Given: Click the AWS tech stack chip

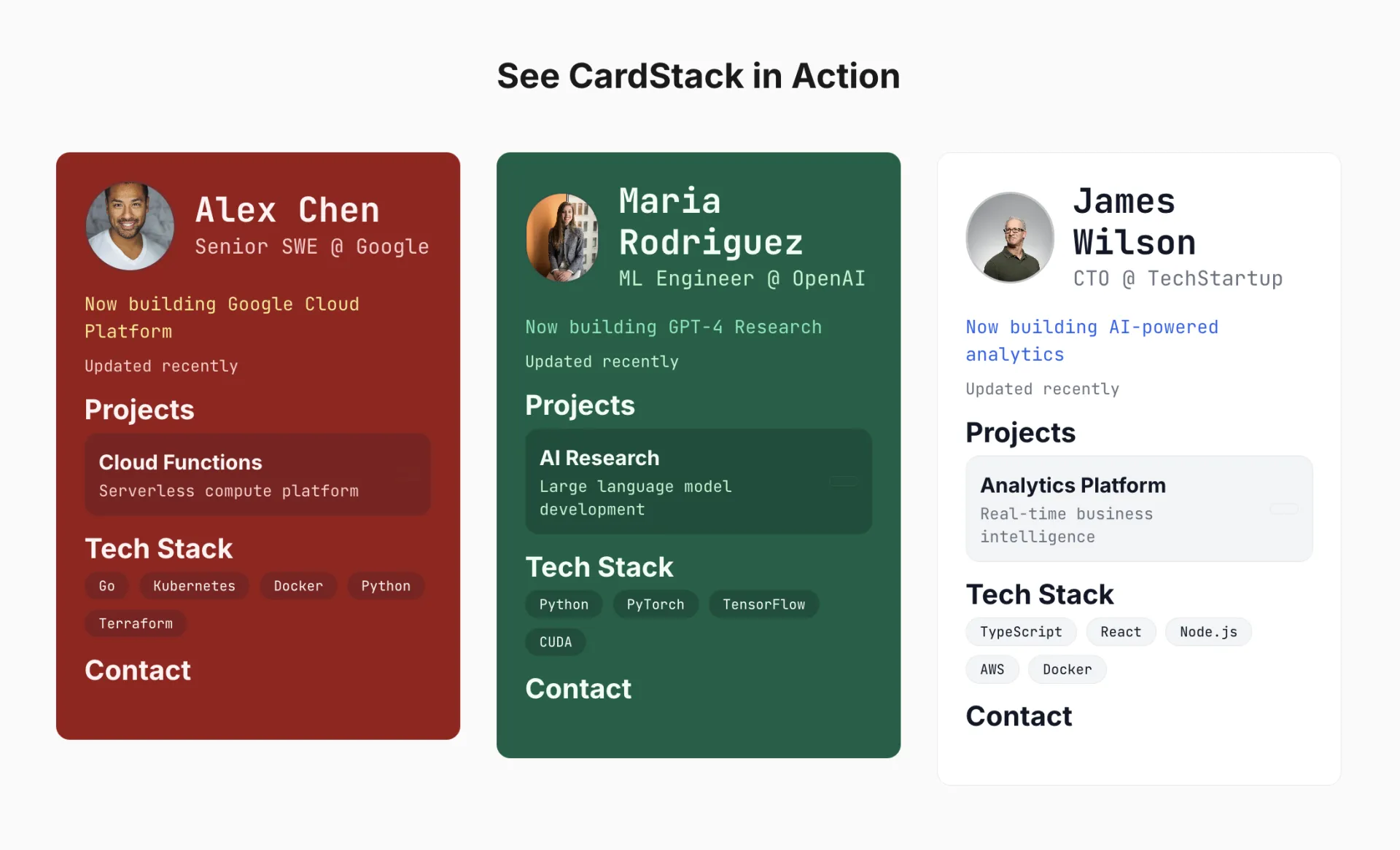Looking at the screenshot, I should (x=992, y=669).
